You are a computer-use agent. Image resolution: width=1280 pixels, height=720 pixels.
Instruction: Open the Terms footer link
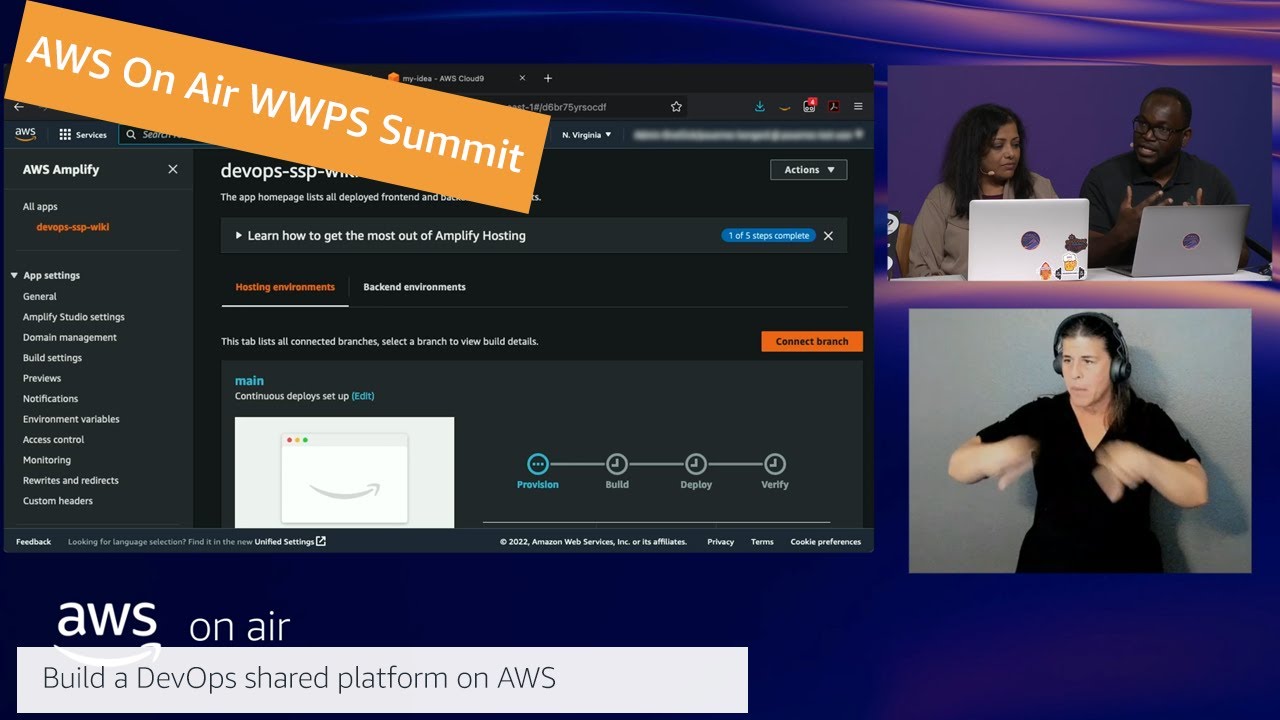coord(762,542)
